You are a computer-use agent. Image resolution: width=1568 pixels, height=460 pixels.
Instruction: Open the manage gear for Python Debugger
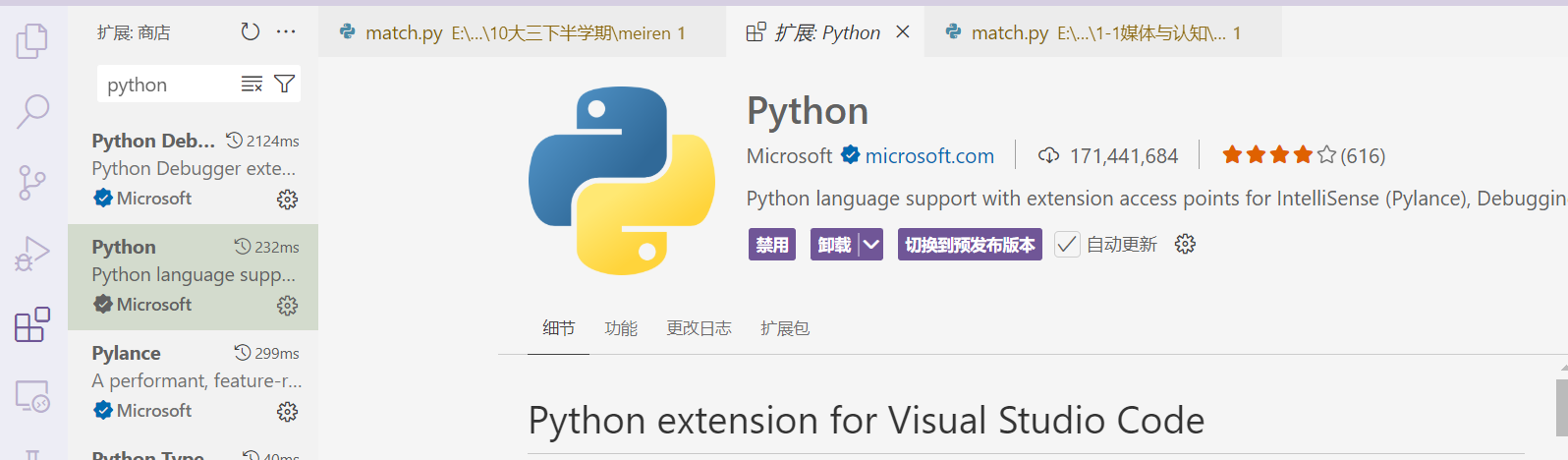287,200
